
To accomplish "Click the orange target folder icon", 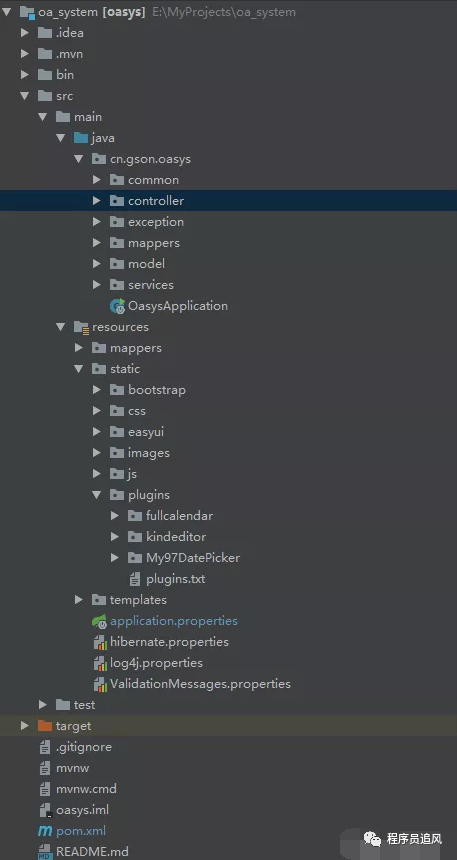I will [x=45, y=726].
